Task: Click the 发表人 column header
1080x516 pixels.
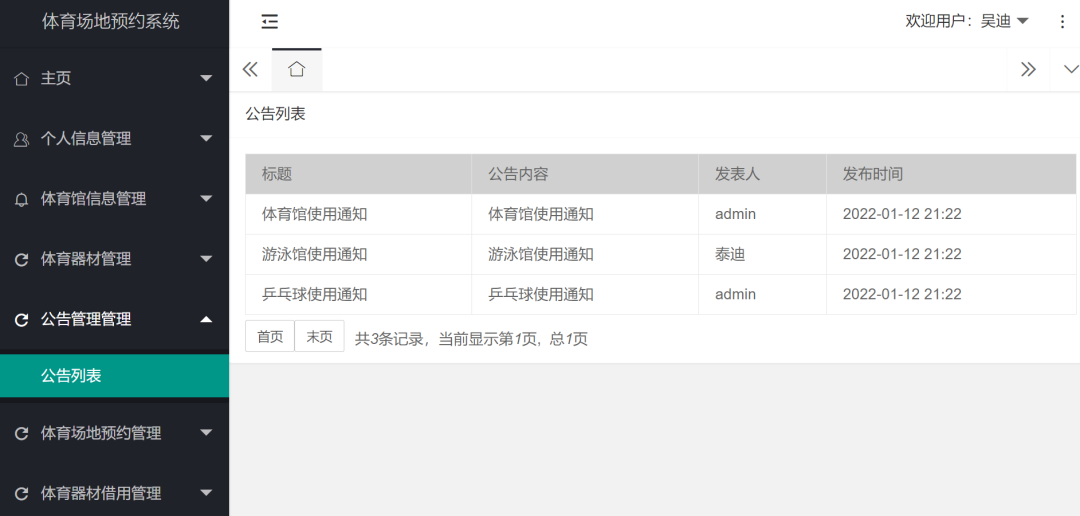Action: point(762,174)
